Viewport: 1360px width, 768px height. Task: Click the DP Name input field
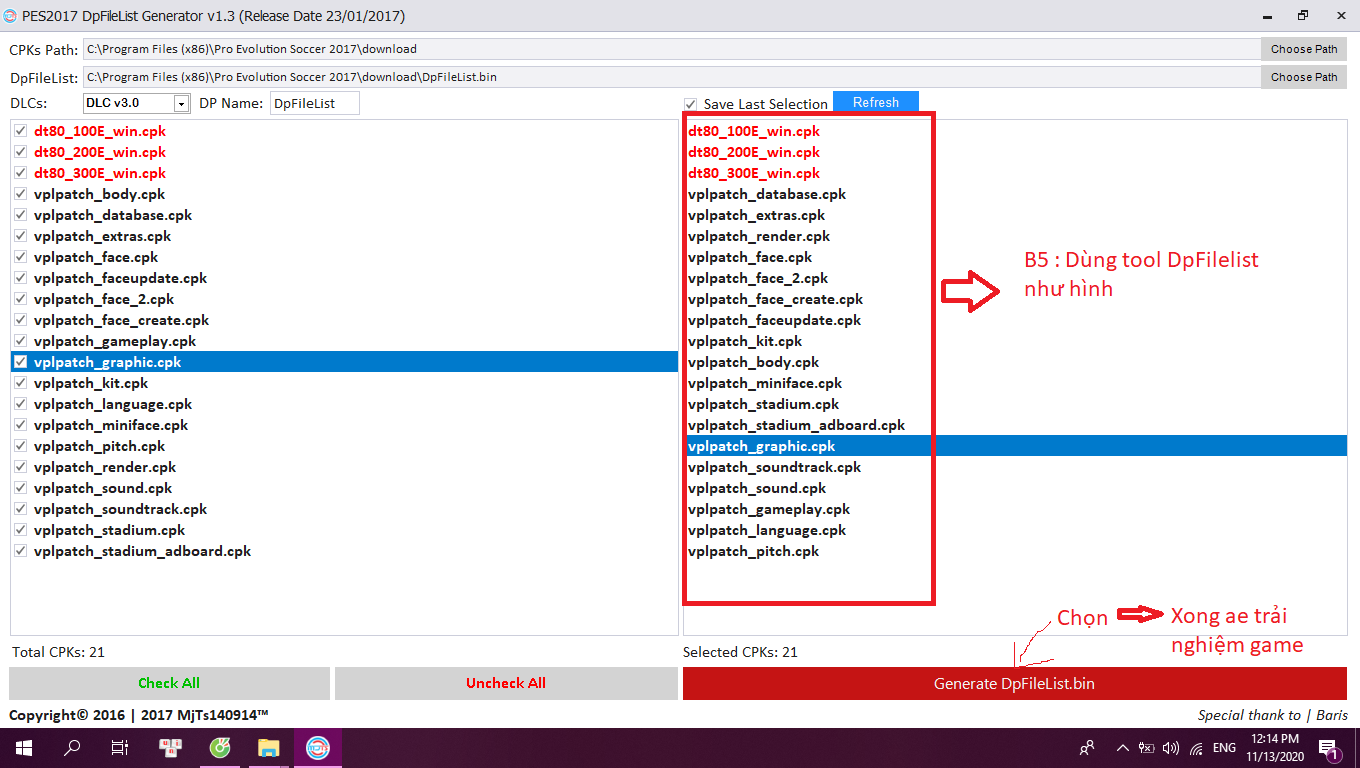tap(314, 103)
